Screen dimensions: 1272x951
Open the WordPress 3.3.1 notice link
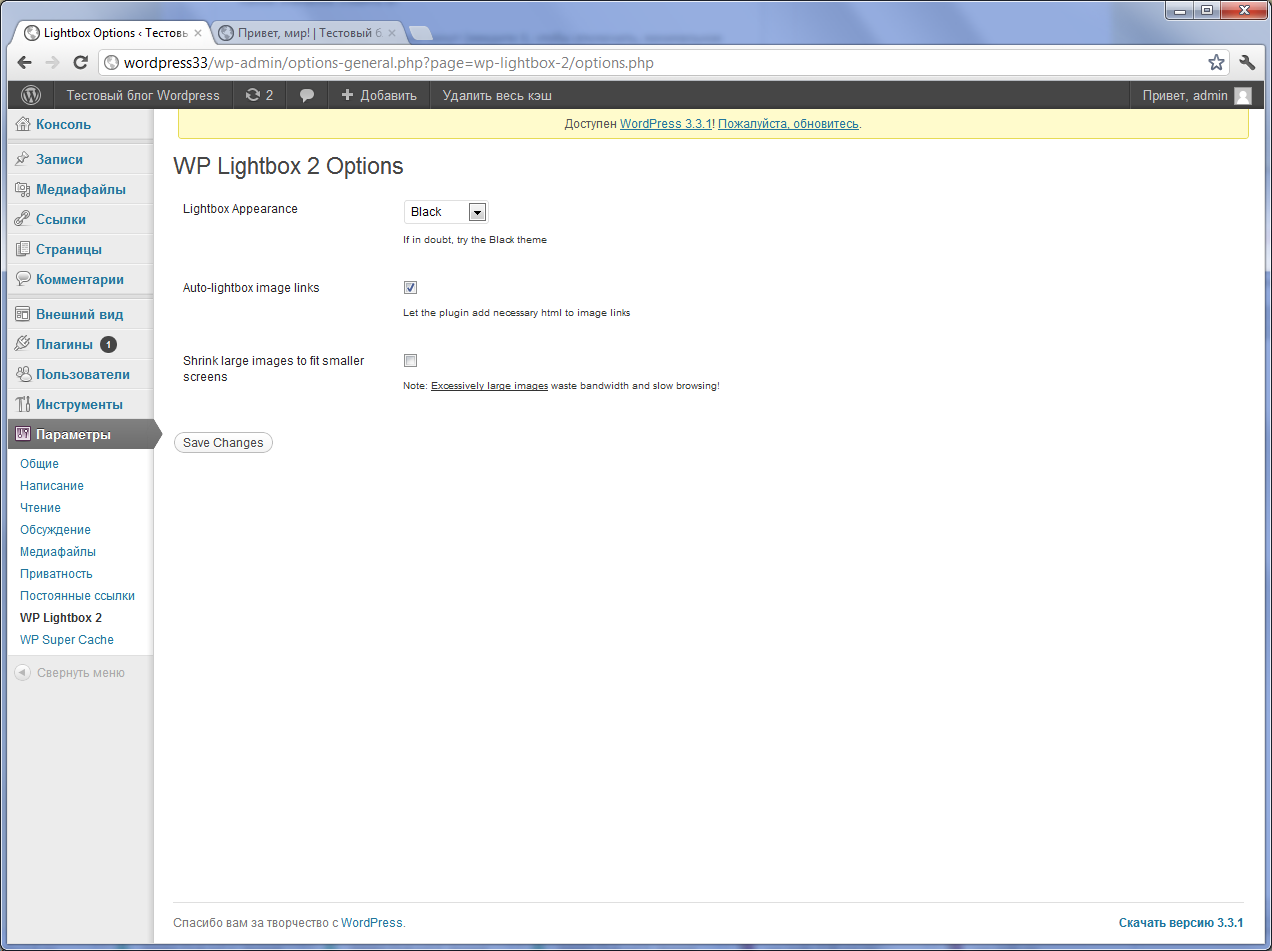point(665,124)
